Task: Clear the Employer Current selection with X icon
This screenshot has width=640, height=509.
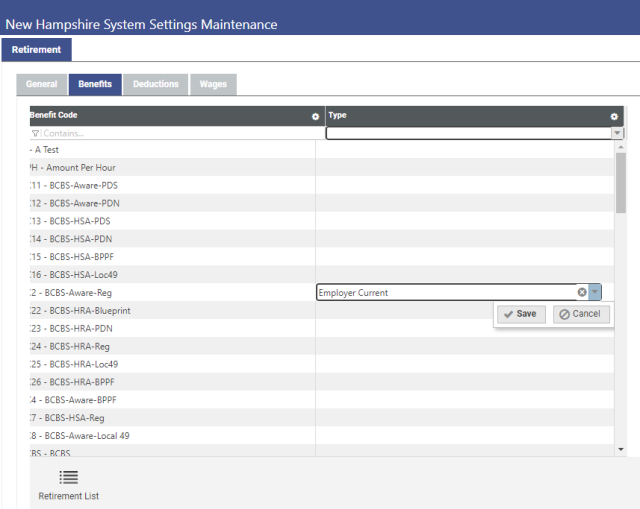Action: point(582,292)
